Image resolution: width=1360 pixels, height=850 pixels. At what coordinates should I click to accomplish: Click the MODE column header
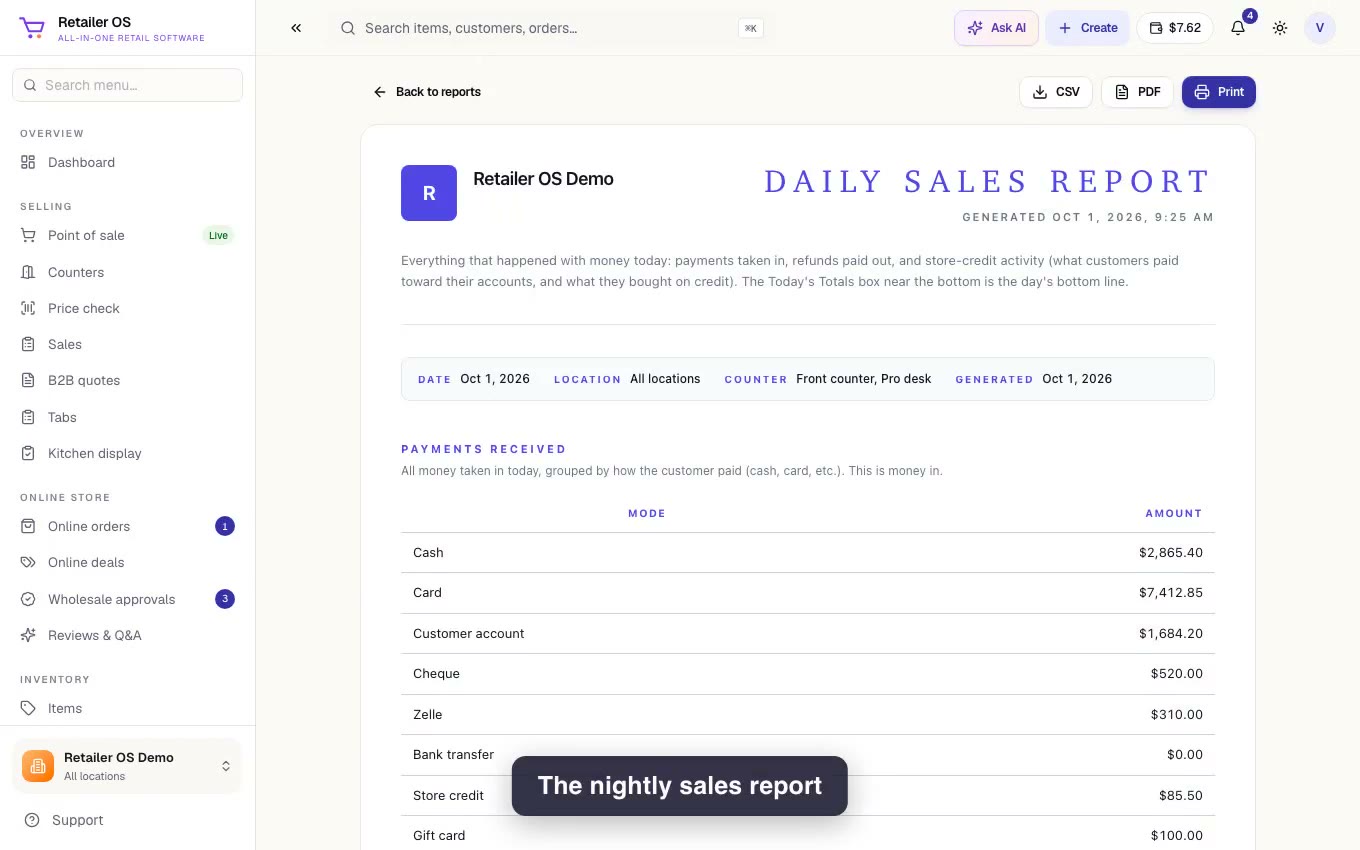tap(647, 513)
